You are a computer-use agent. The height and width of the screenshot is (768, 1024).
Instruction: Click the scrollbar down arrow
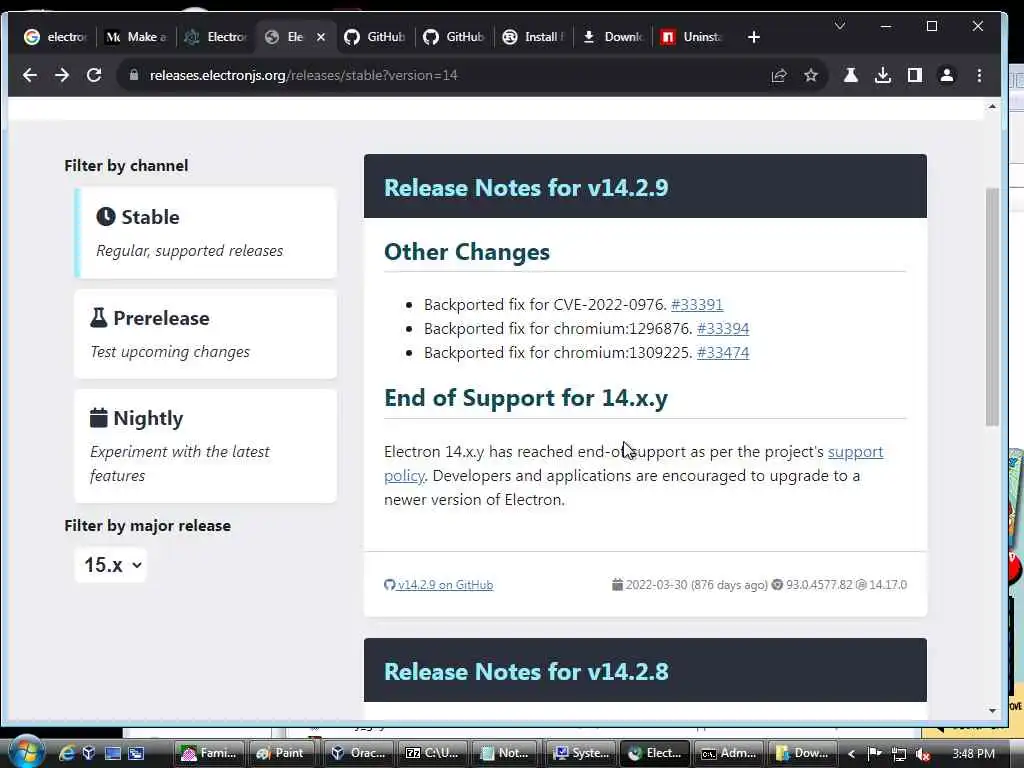pos(992,711)
